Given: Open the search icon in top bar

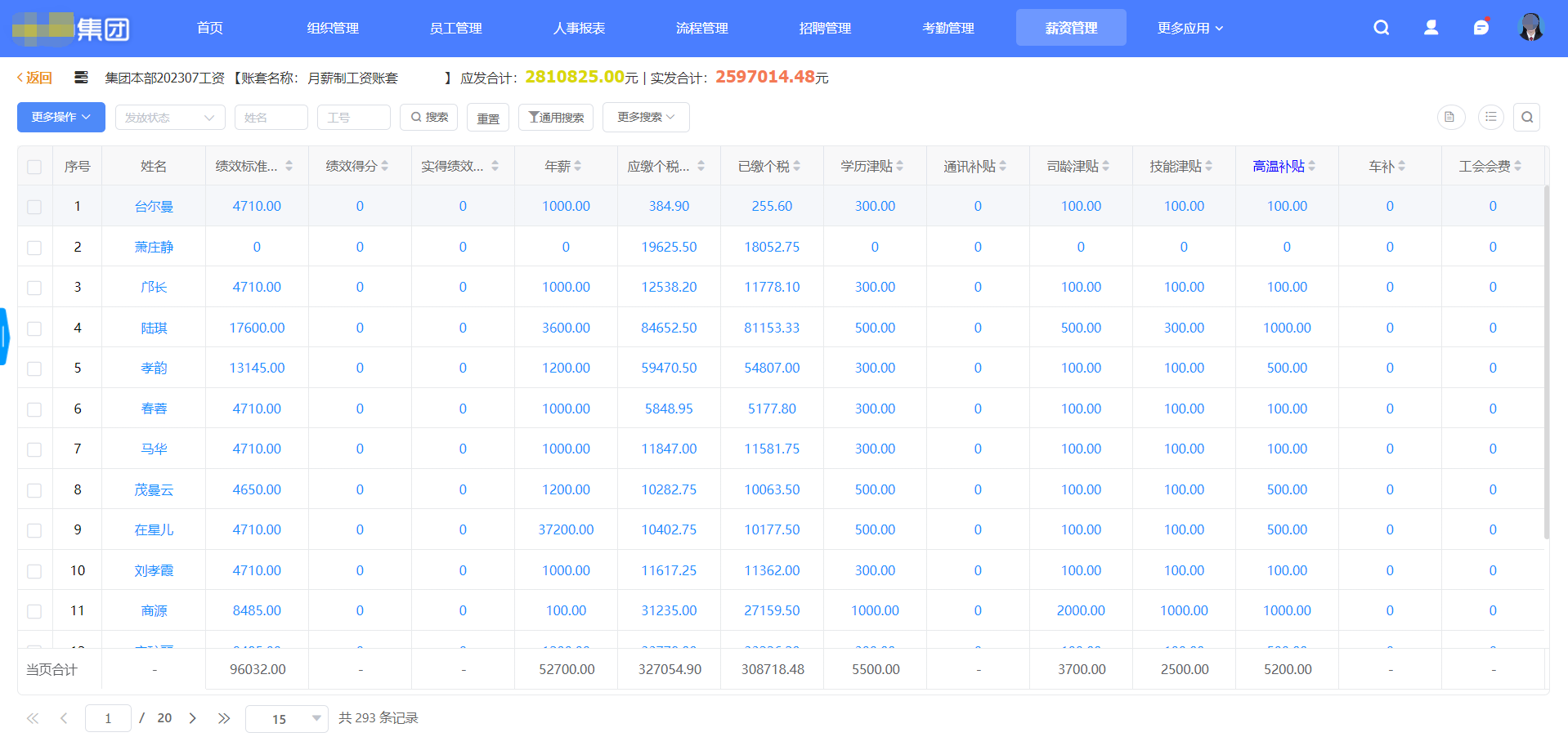Looking at the screenshot, I should pos(1382,28).
